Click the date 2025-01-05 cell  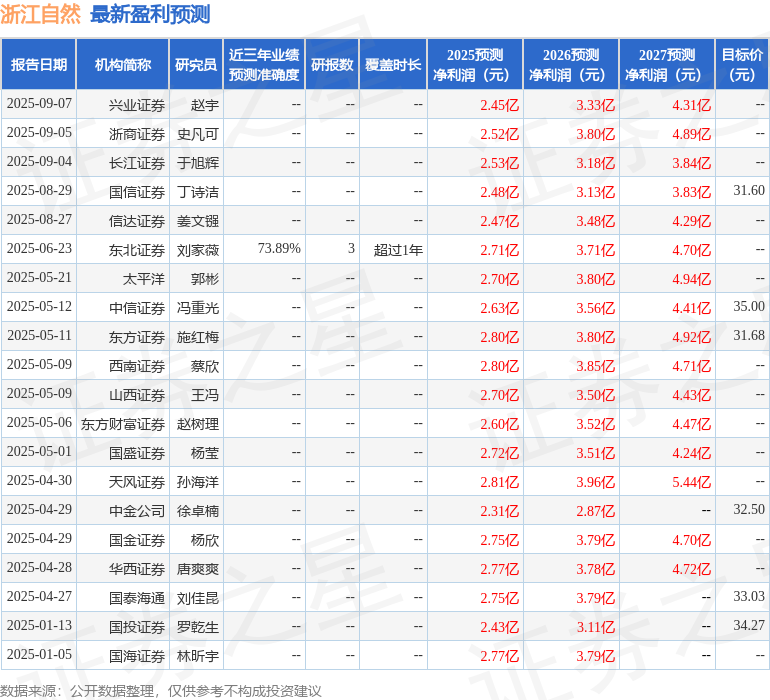pos(39,654)
